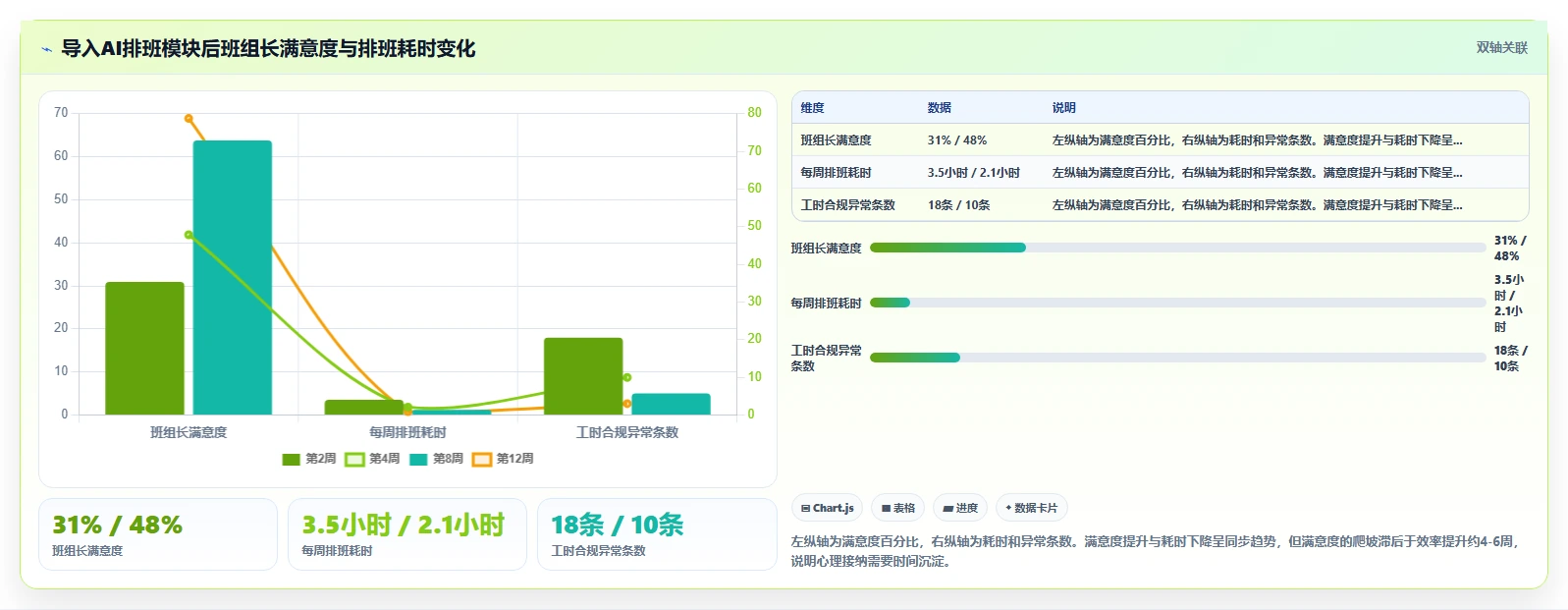Toggle the 第2周 legend item
The image size is (1568, 610).
click(309, 459)
